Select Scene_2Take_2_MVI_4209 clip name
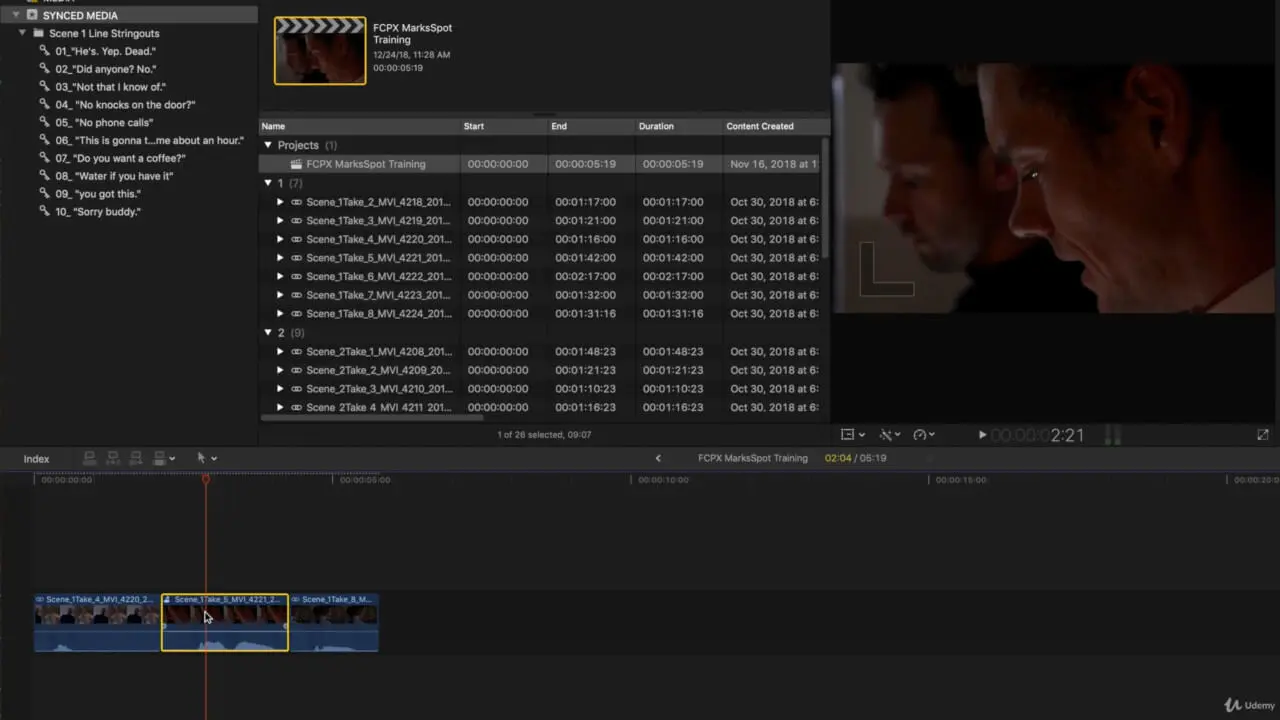Image resolution: width=1280 pixels, height=720 pixels. [x=378, y=370]
